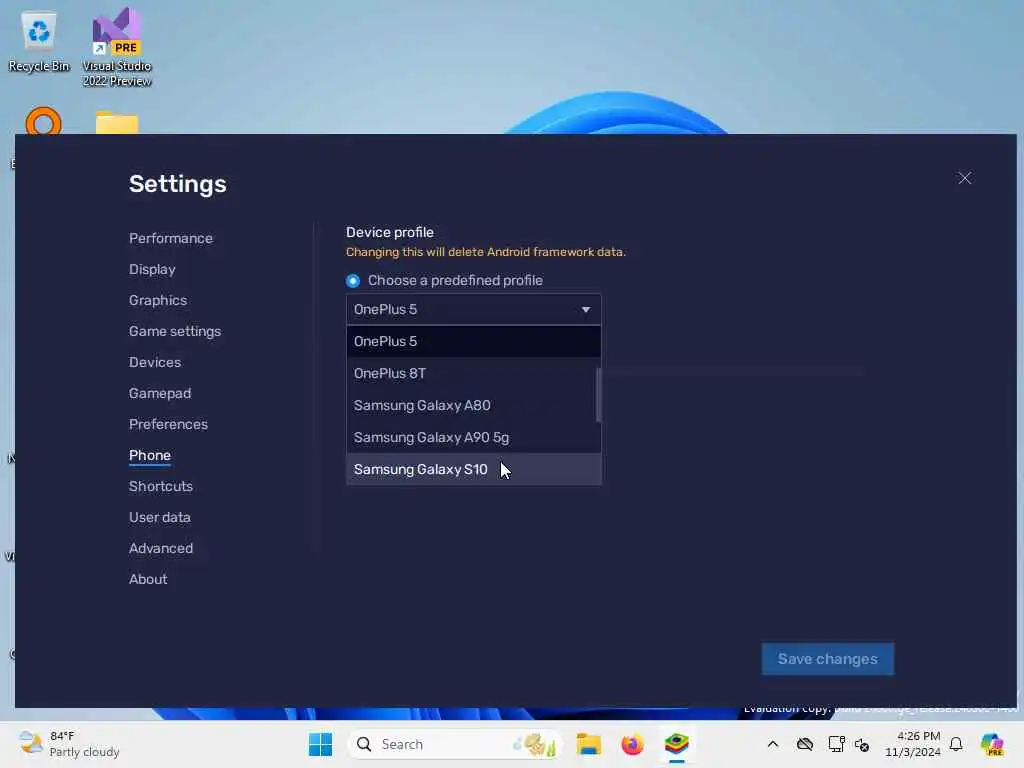Select Samsung Galaxy S10 profile option
Image resolution: width=1024 pixels, height=768 pixels.
(x=473, y=470)
